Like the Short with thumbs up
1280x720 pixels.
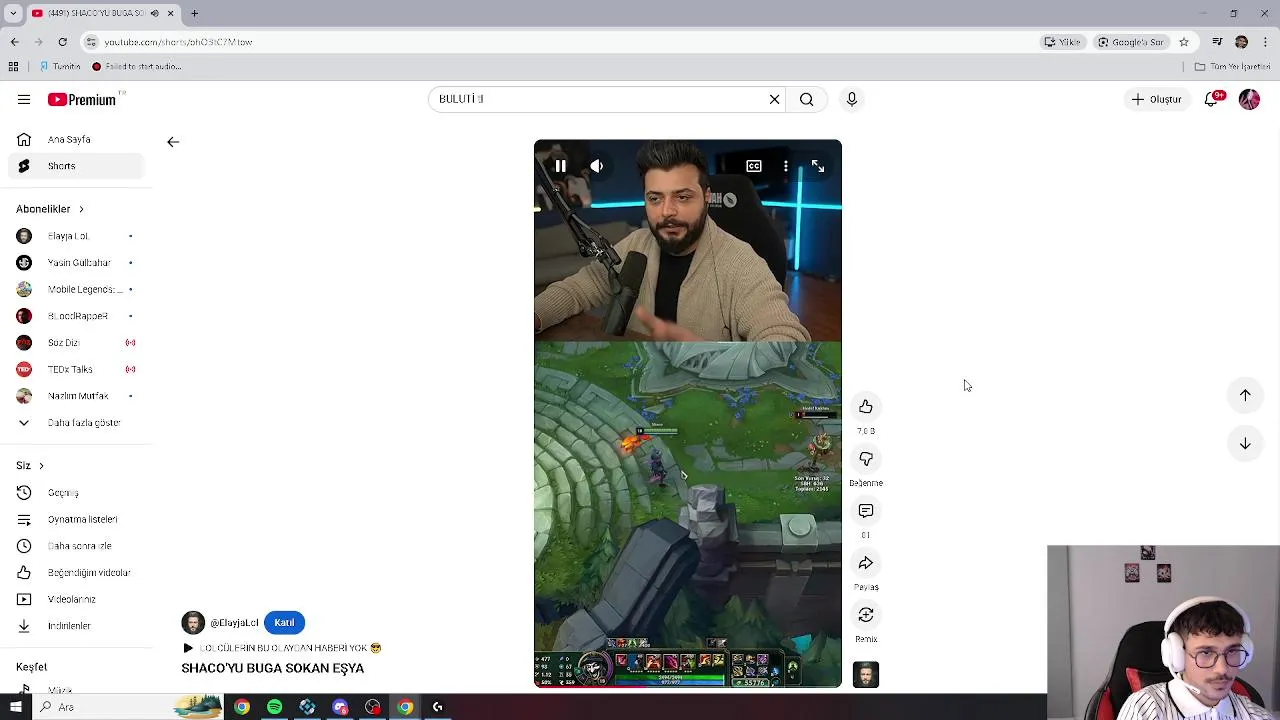[866, 407]
